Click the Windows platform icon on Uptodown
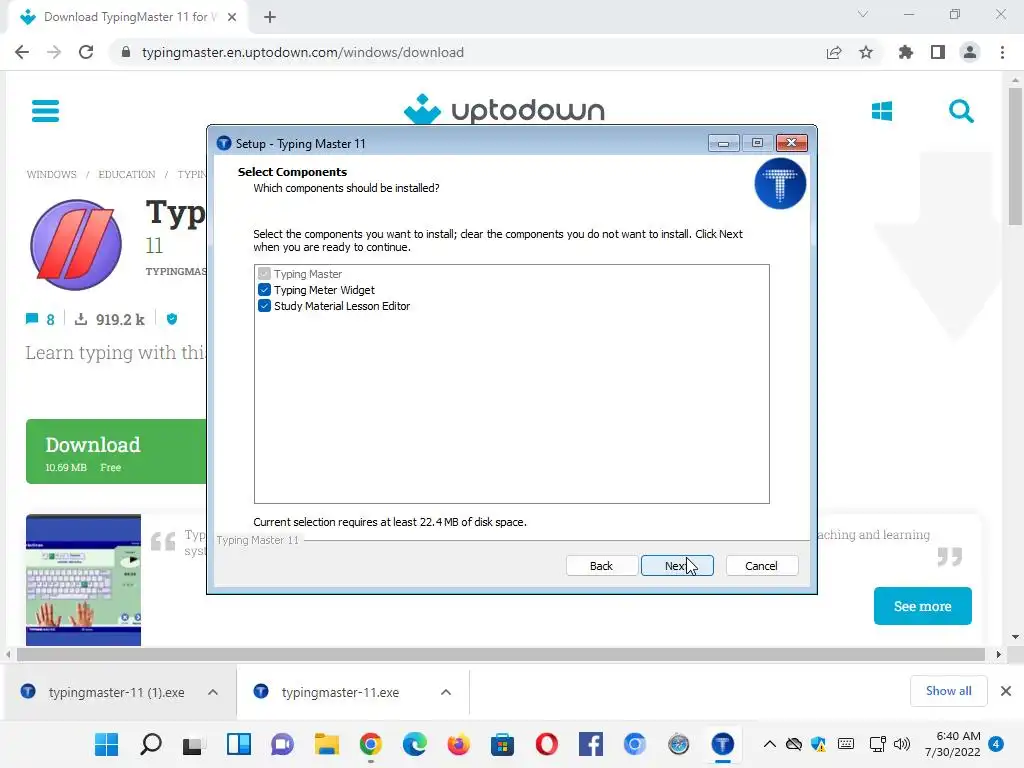Image resolution: width=1024 pixels, height=768 pixels. (x=882, y=111)
